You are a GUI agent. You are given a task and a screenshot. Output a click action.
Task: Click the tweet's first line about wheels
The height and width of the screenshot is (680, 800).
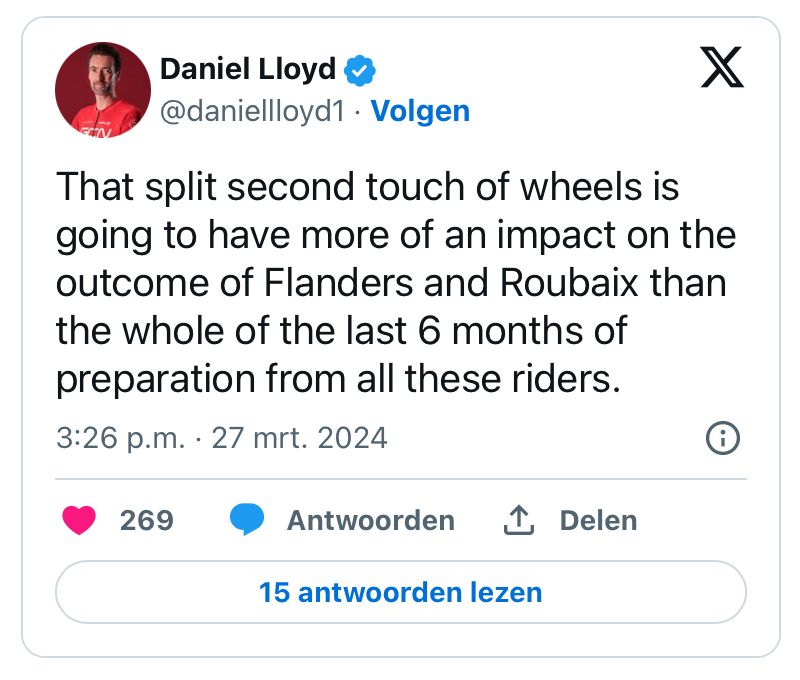367,188
